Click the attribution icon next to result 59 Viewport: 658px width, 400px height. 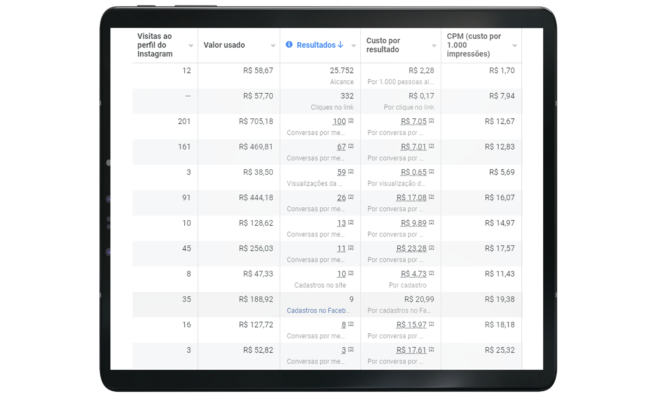click(x=351, y=172)
